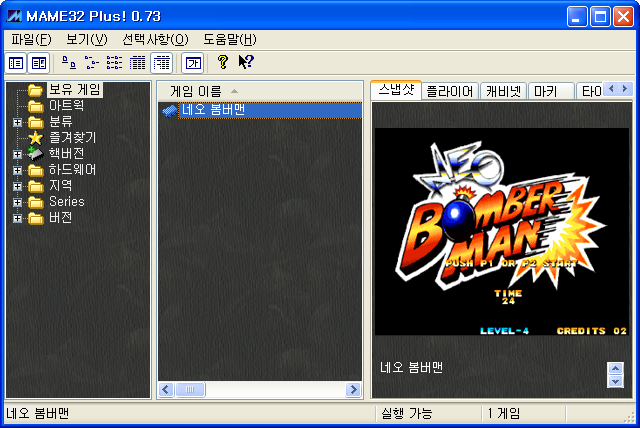The width and height of the screenshot is (640, 428).
Task: Click game list scrollbar left arrow
Action: [166, 390]
